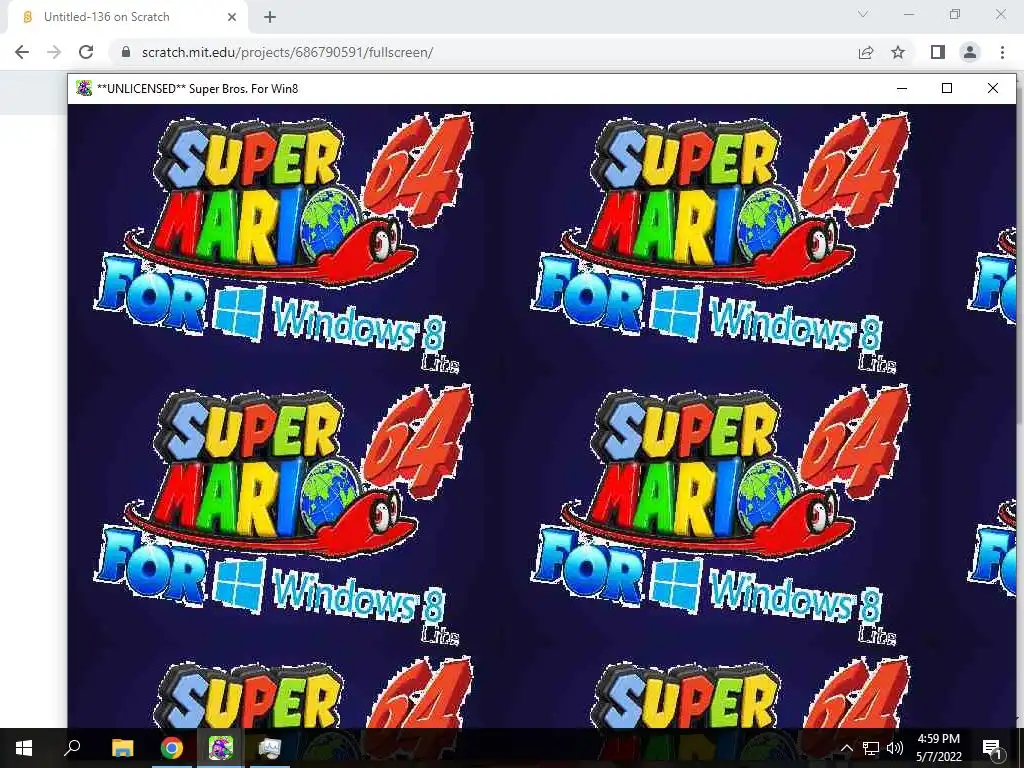This screenshot has height=768, width=1024.
Task: Restore down the Chrome window
Action: click(955, 14)
